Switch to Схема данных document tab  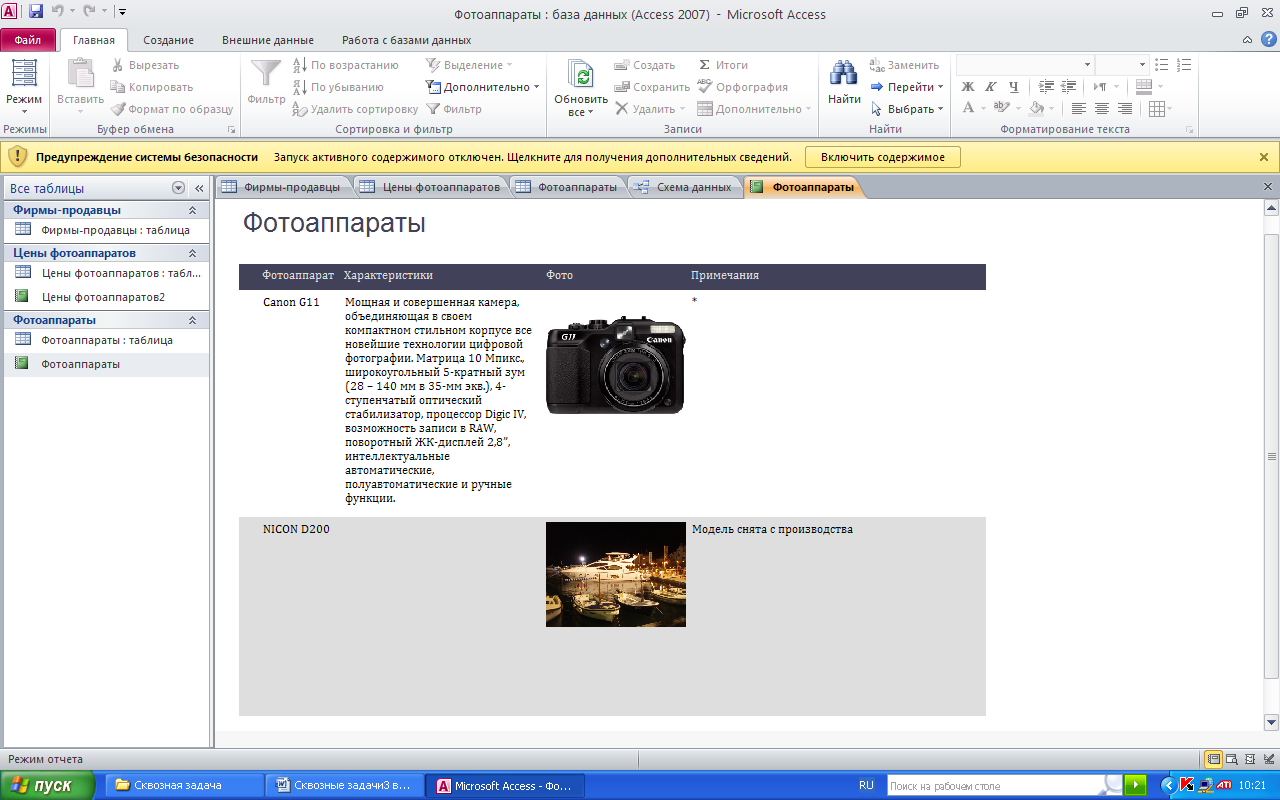684,187
